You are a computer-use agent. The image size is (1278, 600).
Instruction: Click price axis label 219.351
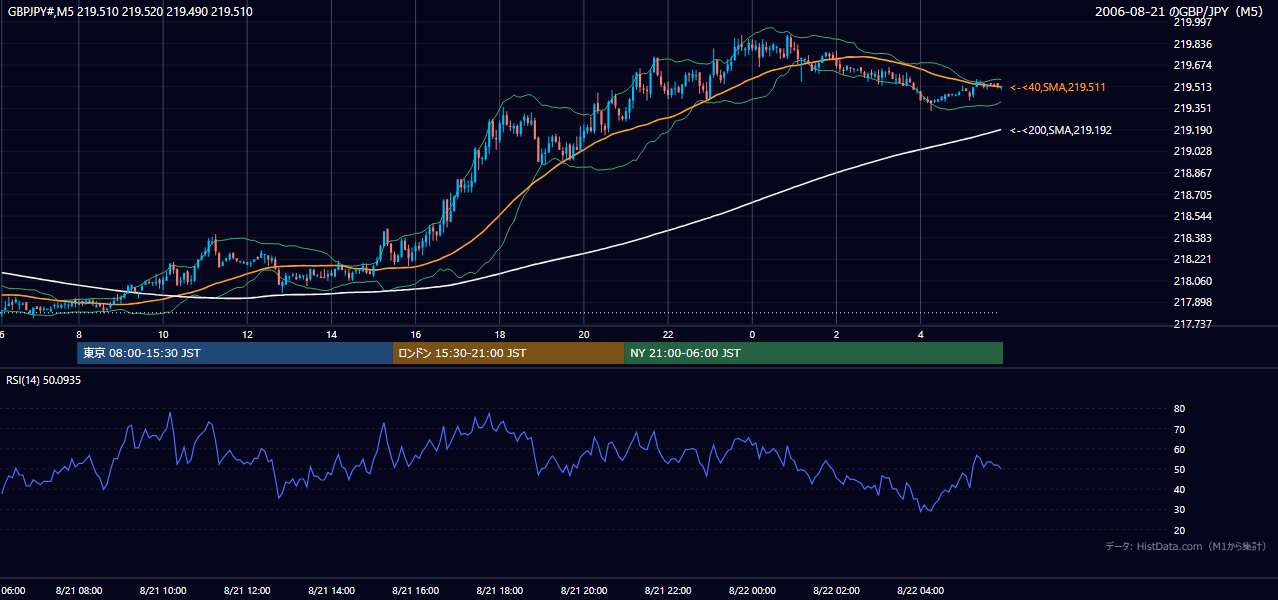coord(1192,109)
